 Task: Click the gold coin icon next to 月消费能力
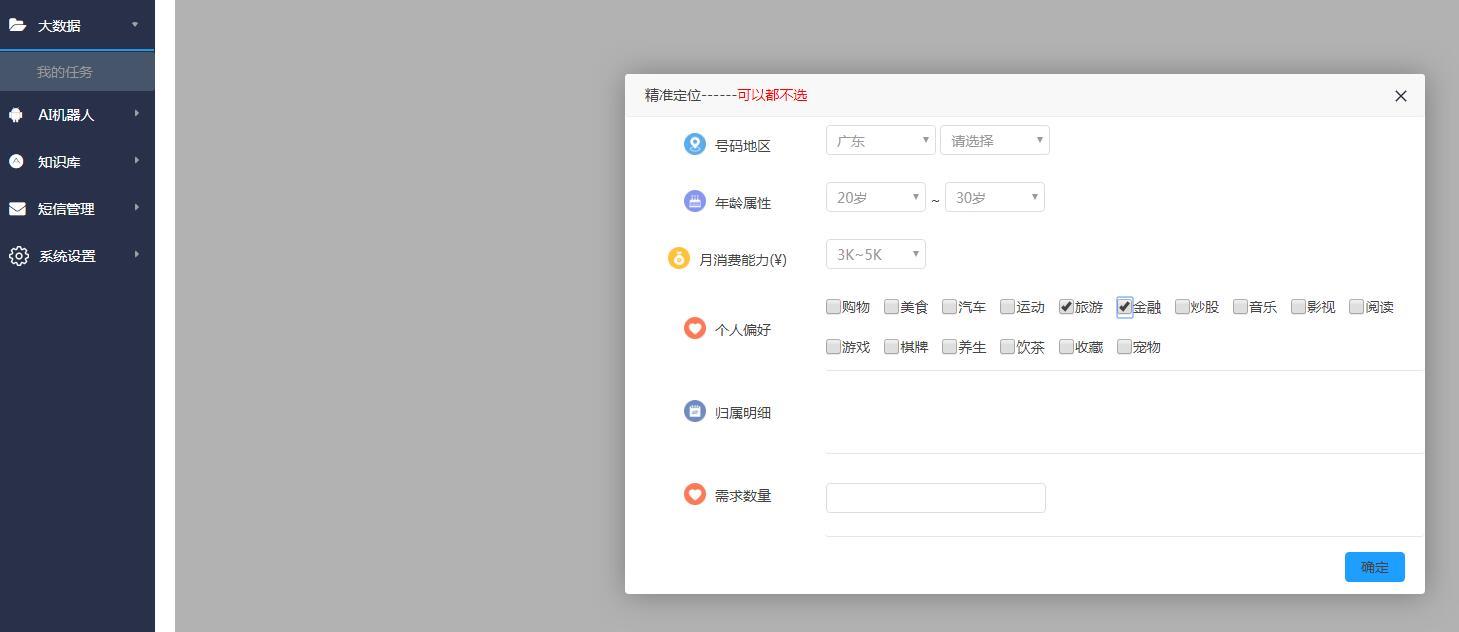(677, 257)
